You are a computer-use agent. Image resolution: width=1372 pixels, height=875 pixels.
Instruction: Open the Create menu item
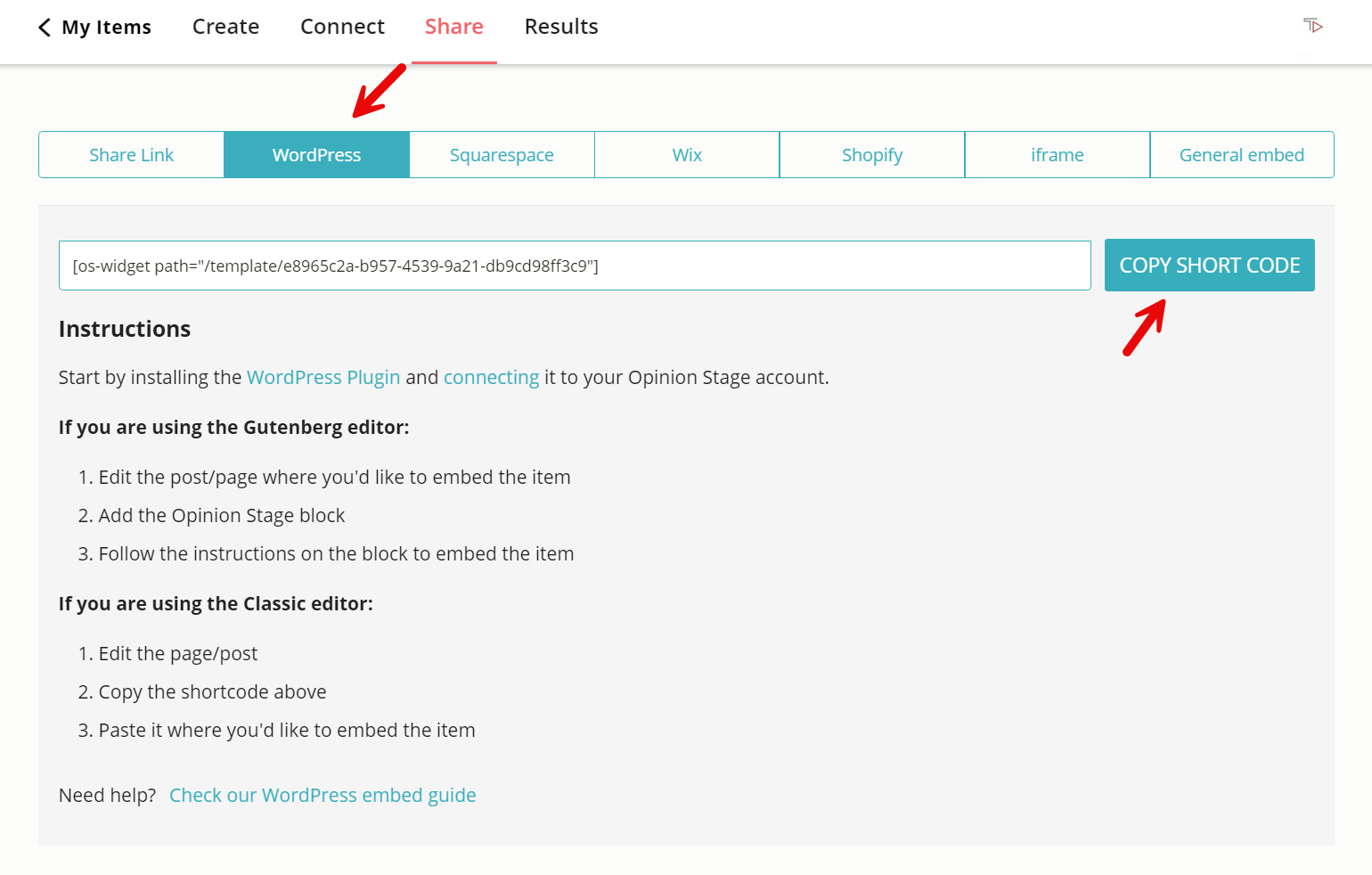225,27
